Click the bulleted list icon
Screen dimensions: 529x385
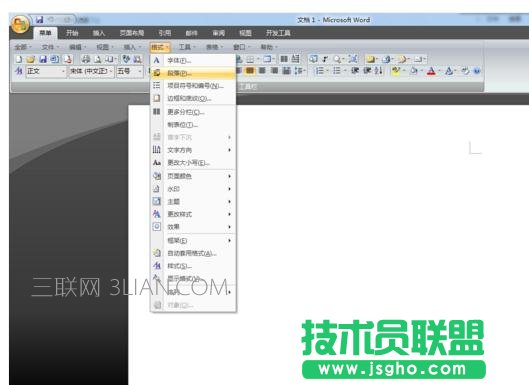point(337,71)
